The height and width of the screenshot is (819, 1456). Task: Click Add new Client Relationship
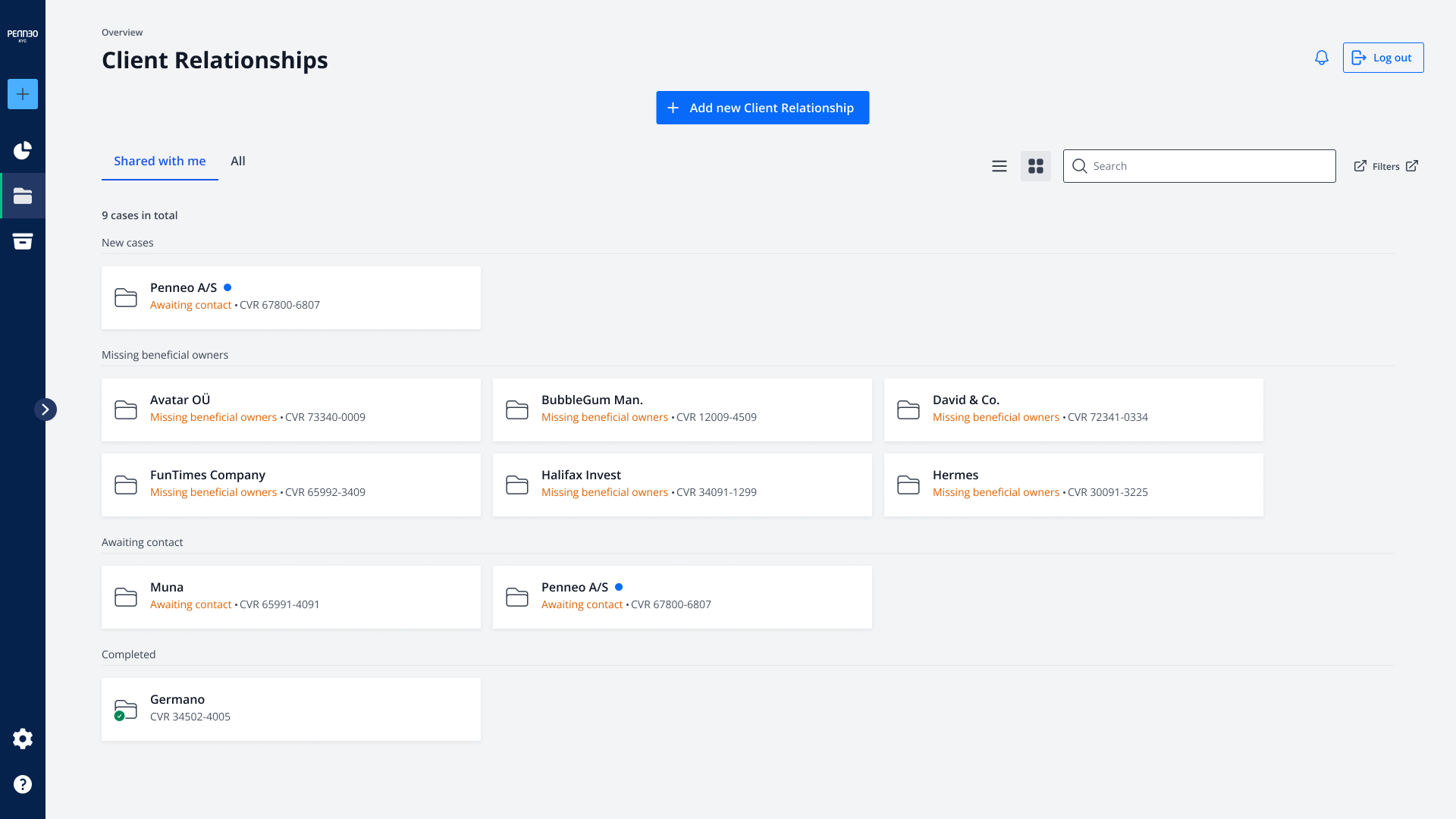(x=762, y=108)
